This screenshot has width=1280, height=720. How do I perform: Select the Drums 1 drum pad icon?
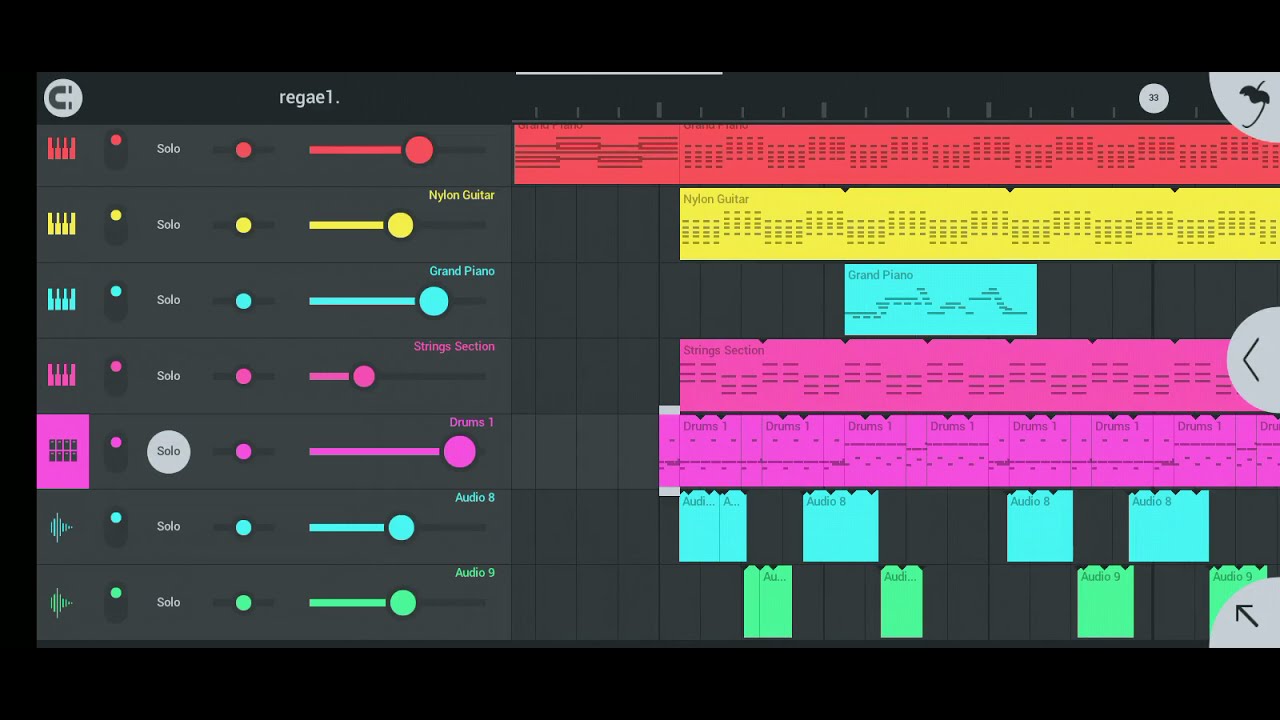(x=62, y=451)
